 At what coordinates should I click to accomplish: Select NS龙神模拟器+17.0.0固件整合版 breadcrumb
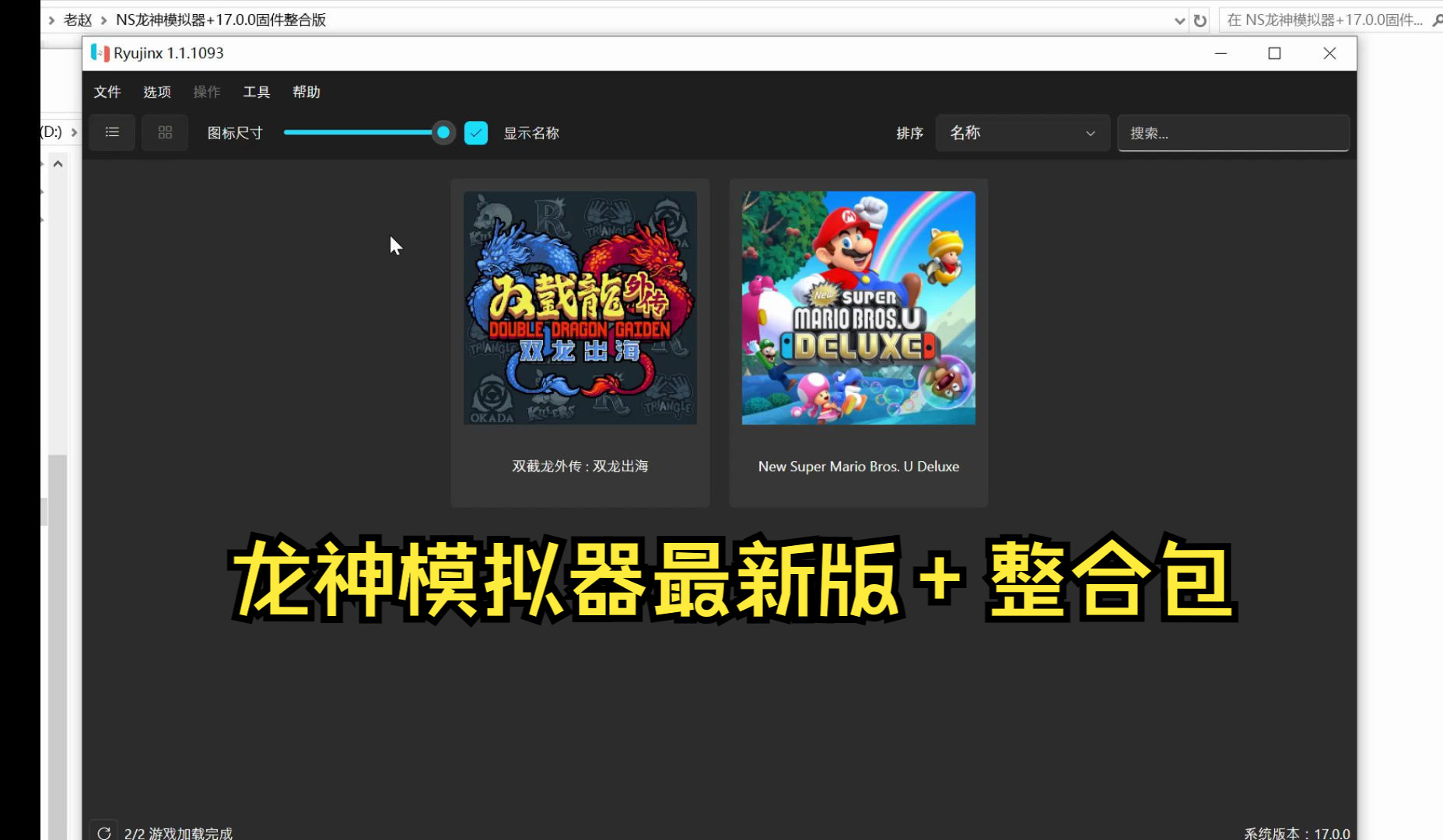coord(221,20)
